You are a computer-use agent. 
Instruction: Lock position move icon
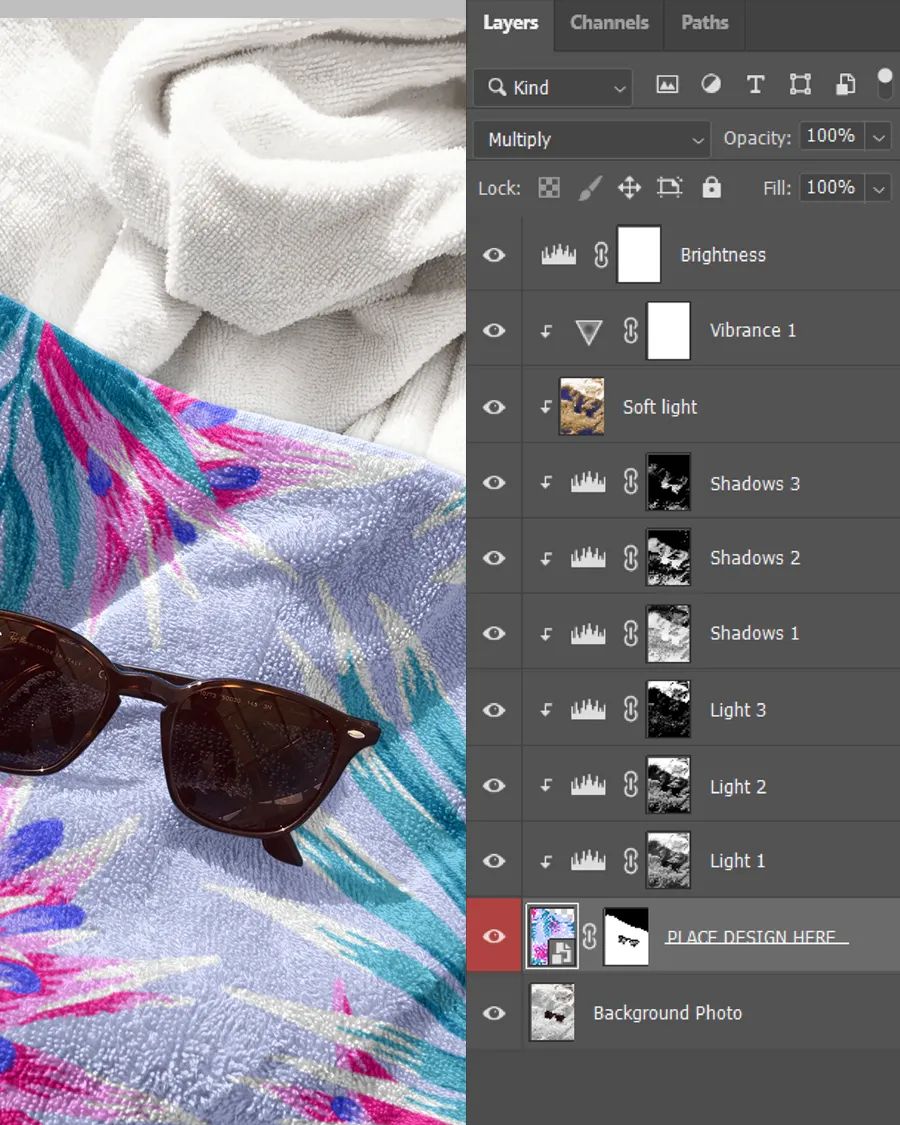click(629, 188)
